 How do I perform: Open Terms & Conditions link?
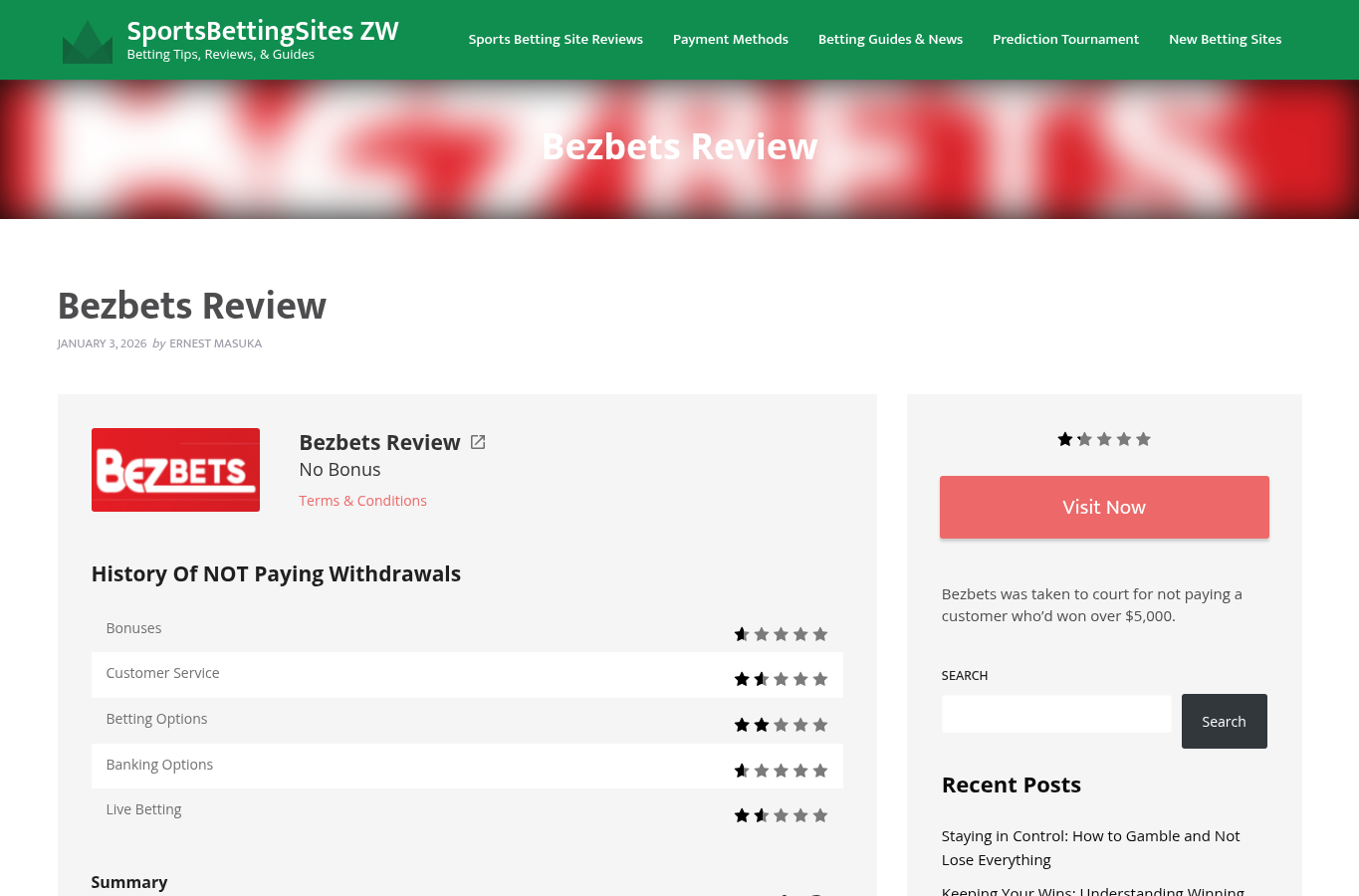pyautogui.click(x=362, y=501)
